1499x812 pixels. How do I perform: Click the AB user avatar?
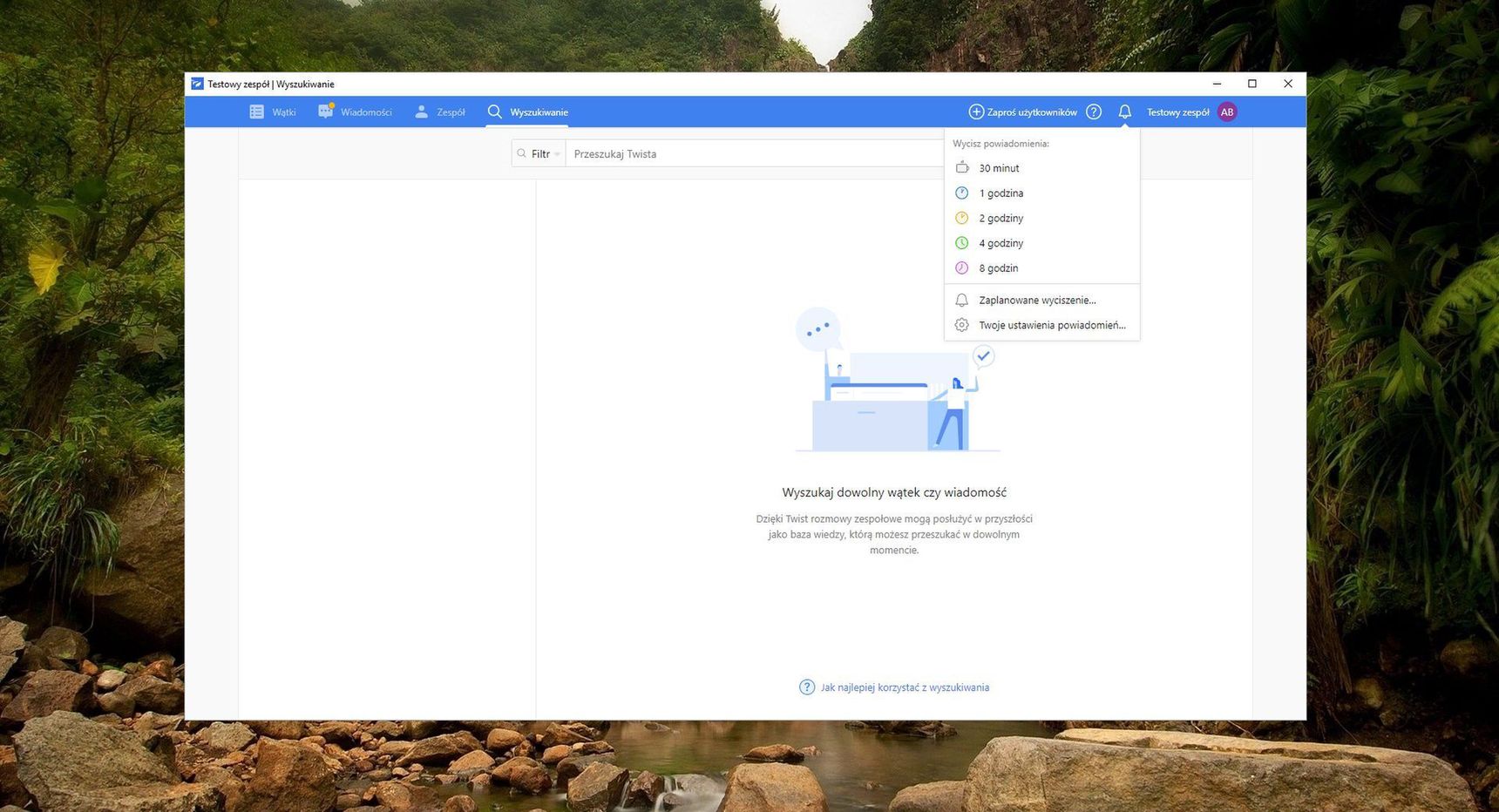(x=1227, y=112)
